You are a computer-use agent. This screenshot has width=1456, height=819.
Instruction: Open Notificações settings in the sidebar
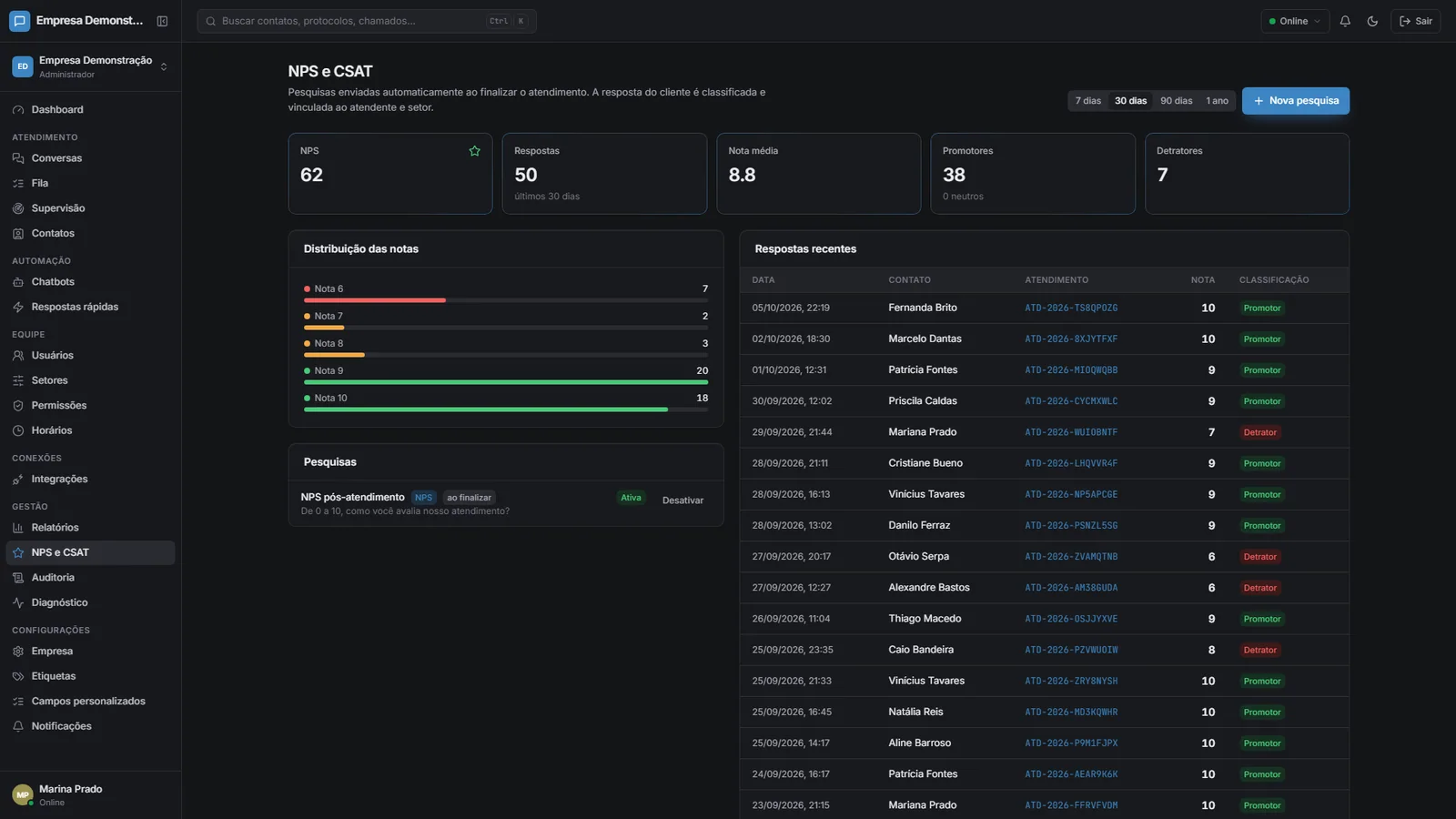pyautogui.click(x=90, y=726)
